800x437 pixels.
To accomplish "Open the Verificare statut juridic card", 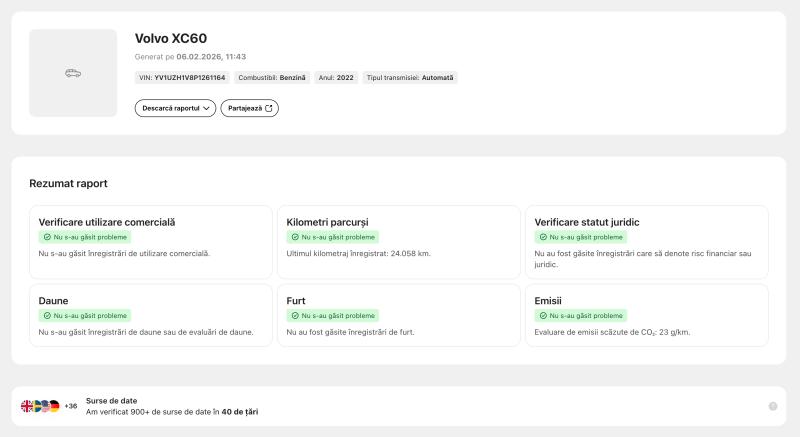I will tap(647, 241).
